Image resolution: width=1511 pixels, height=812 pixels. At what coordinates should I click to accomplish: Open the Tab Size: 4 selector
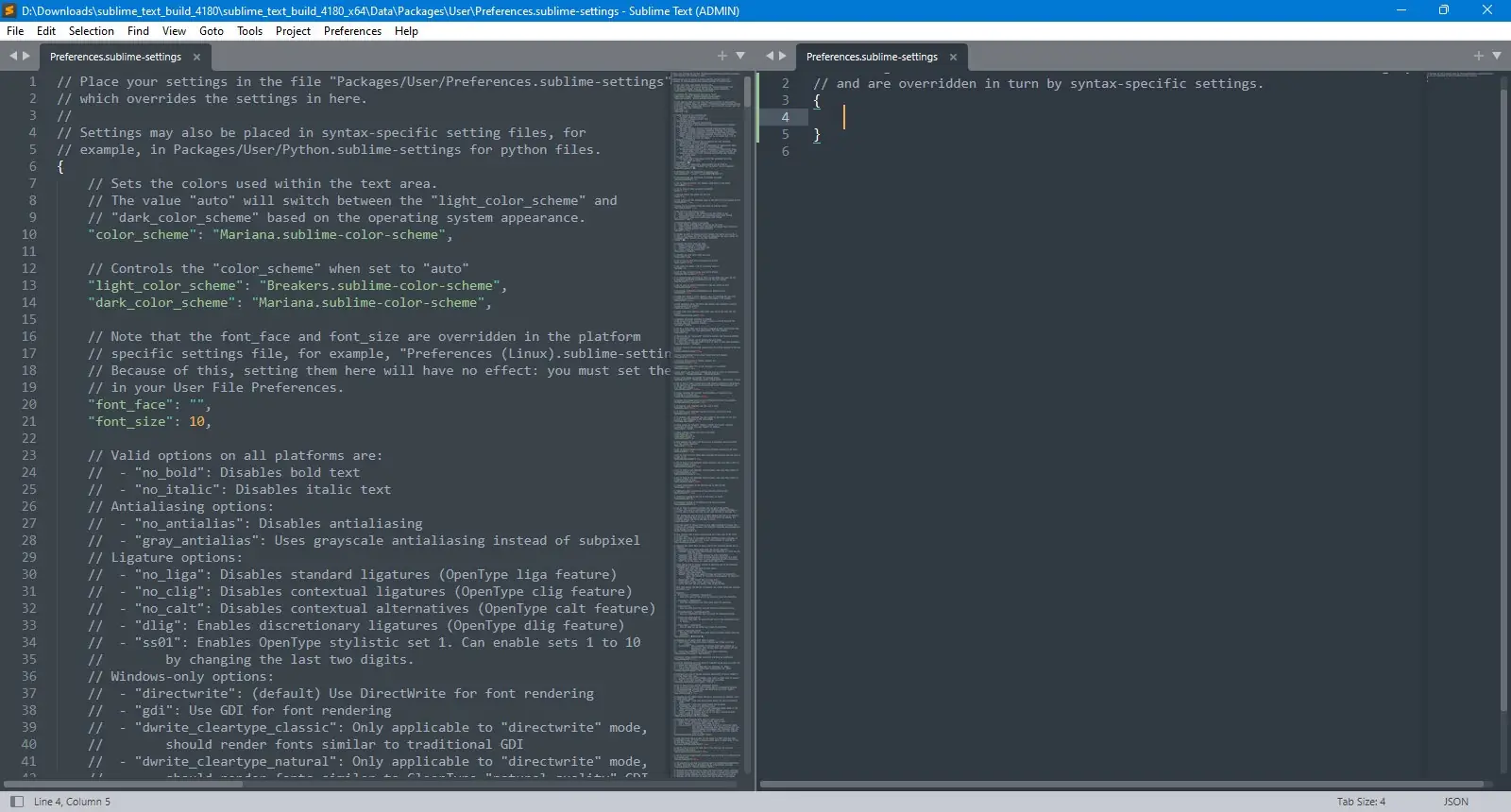tap(1361, 802)
